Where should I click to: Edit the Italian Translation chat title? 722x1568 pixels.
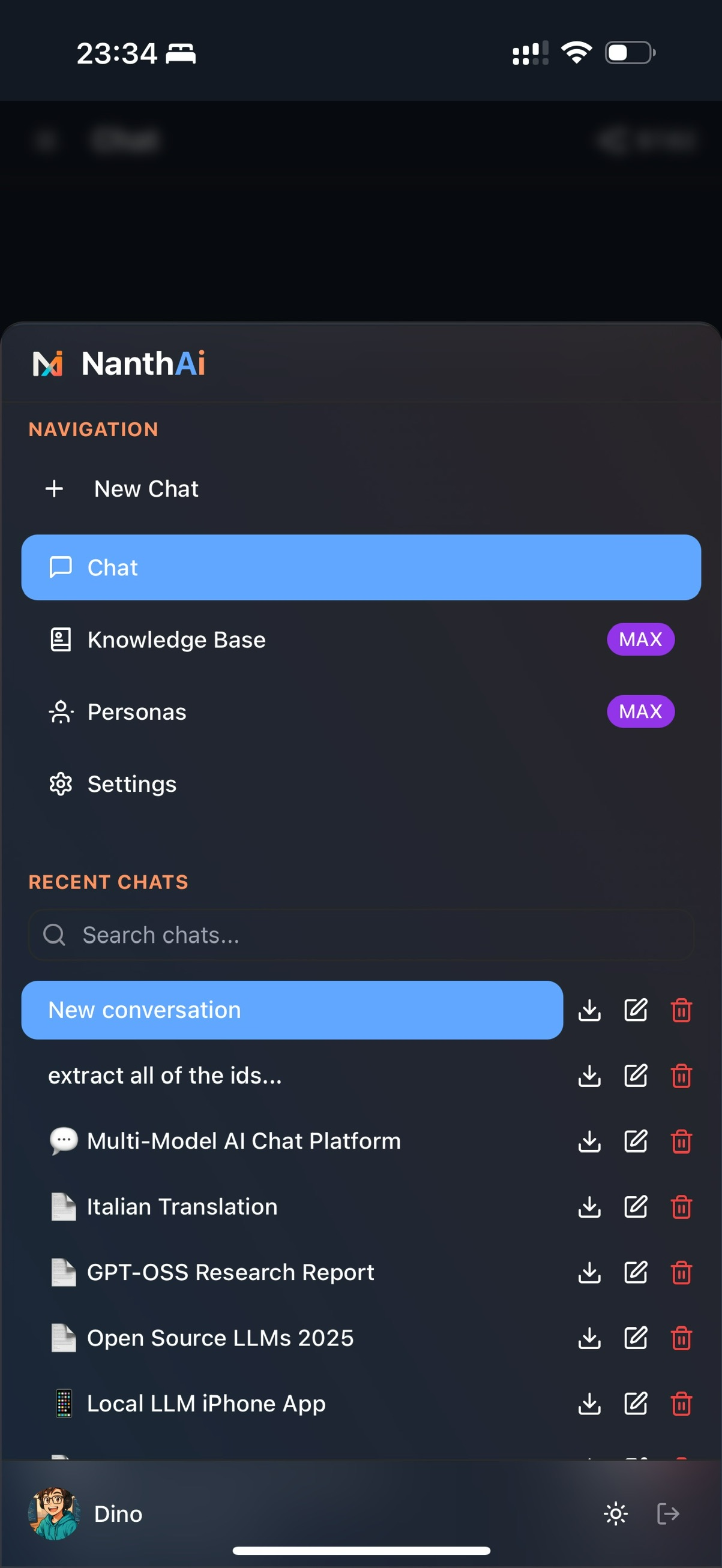[x=636, y=1206]
